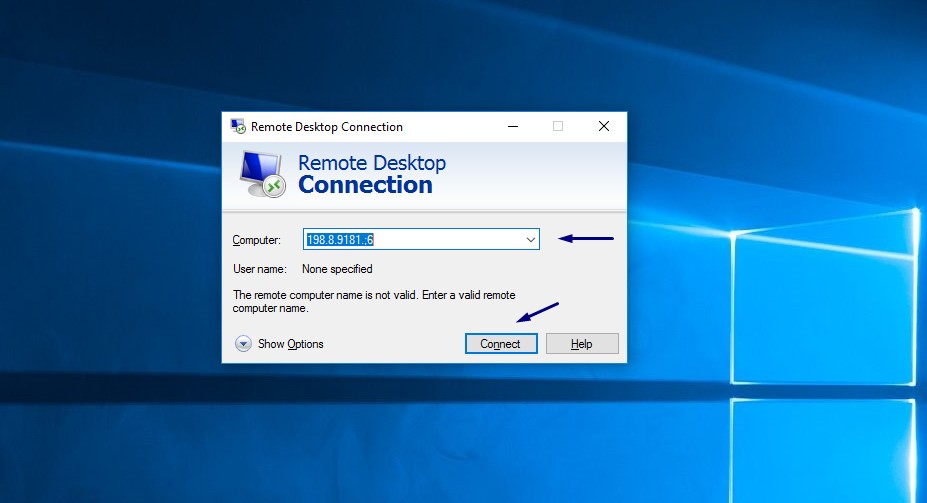Click the computer monitor banner icon
The image size is (927, 503).
pos(263,174)
